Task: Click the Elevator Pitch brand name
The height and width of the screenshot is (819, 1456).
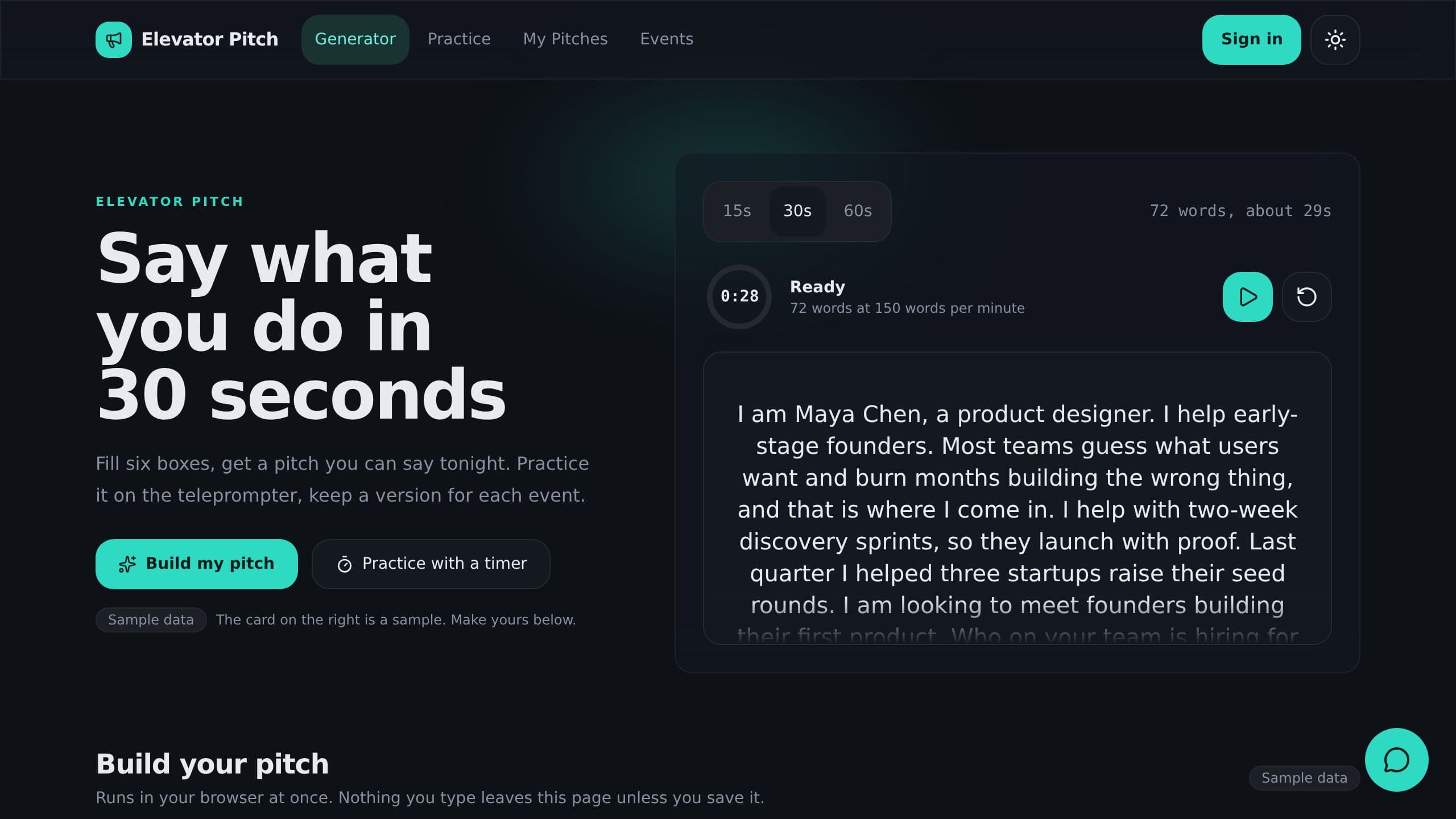Action: (x=210, y=39)
